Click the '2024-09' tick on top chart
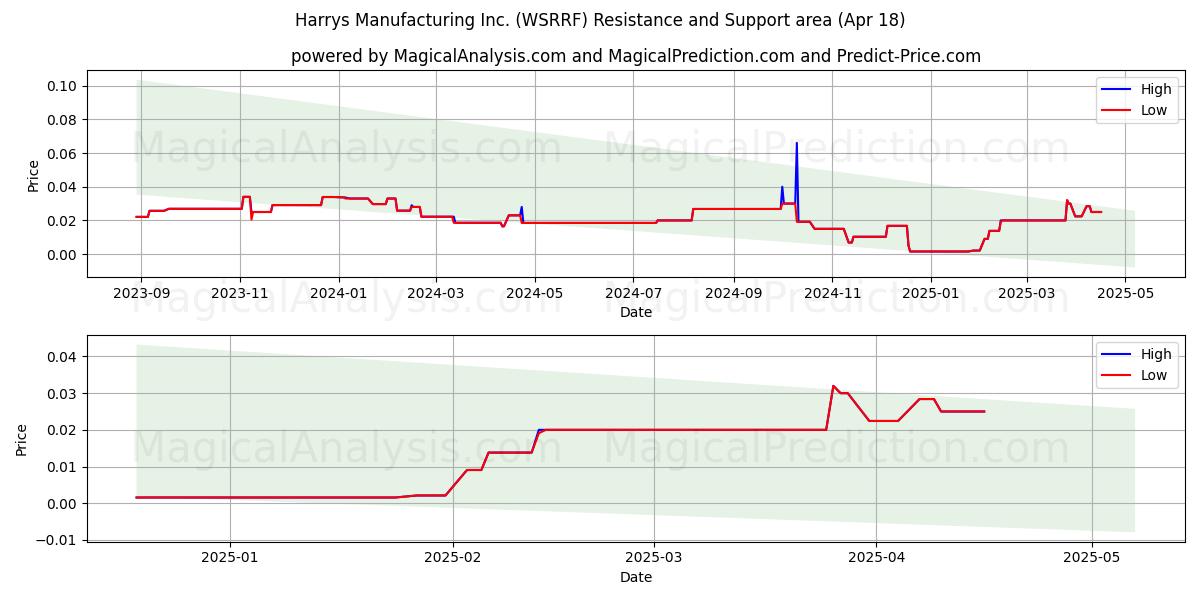This screenshot has width=1200, height=600. [733, 293]
